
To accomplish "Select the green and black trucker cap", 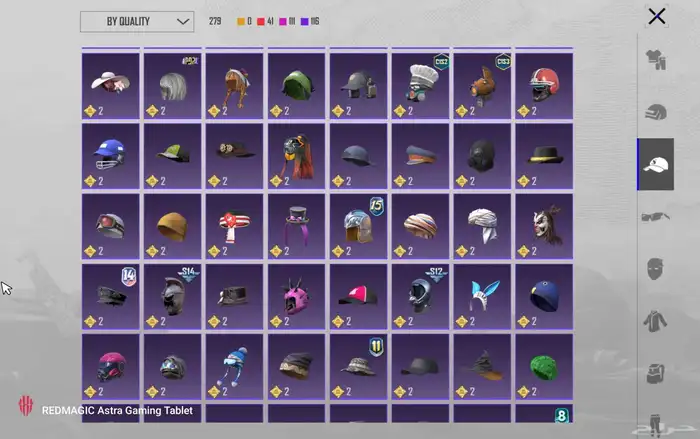I will pos(173,156).
